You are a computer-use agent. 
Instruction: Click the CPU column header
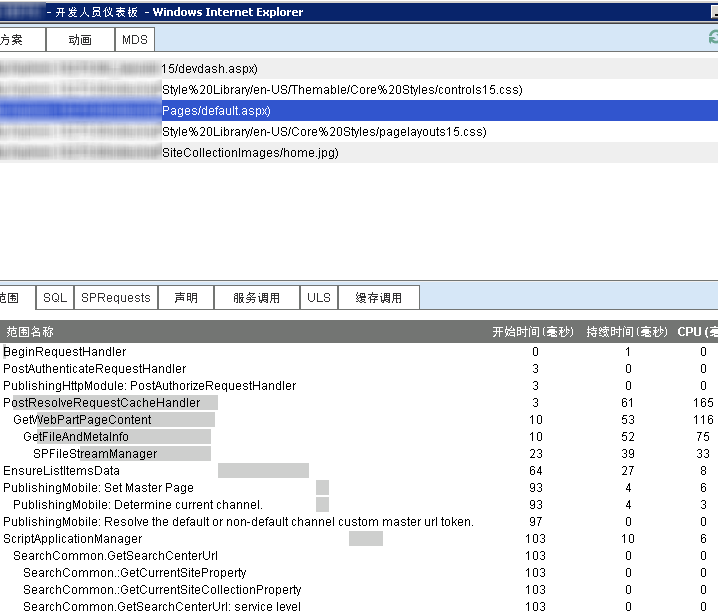coord(697,332)
